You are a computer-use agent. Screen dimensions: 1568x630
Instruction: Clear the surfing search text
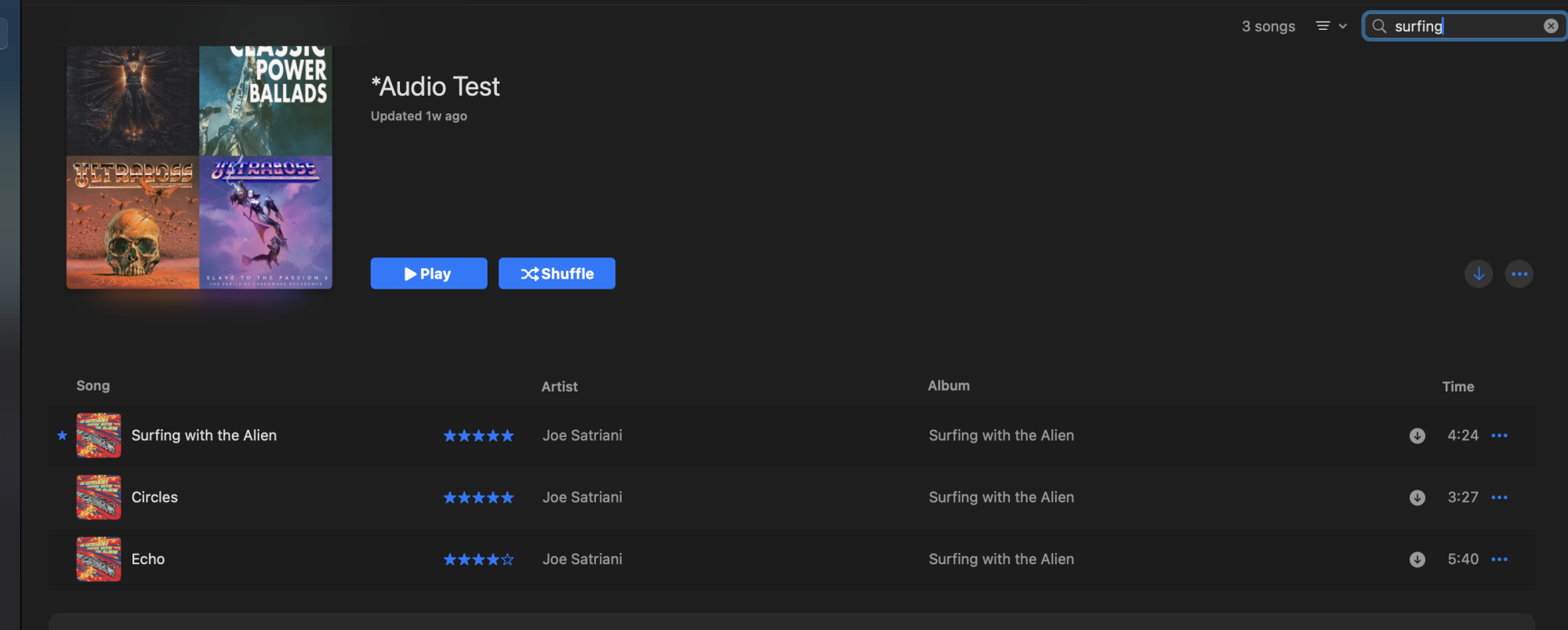1551,26
